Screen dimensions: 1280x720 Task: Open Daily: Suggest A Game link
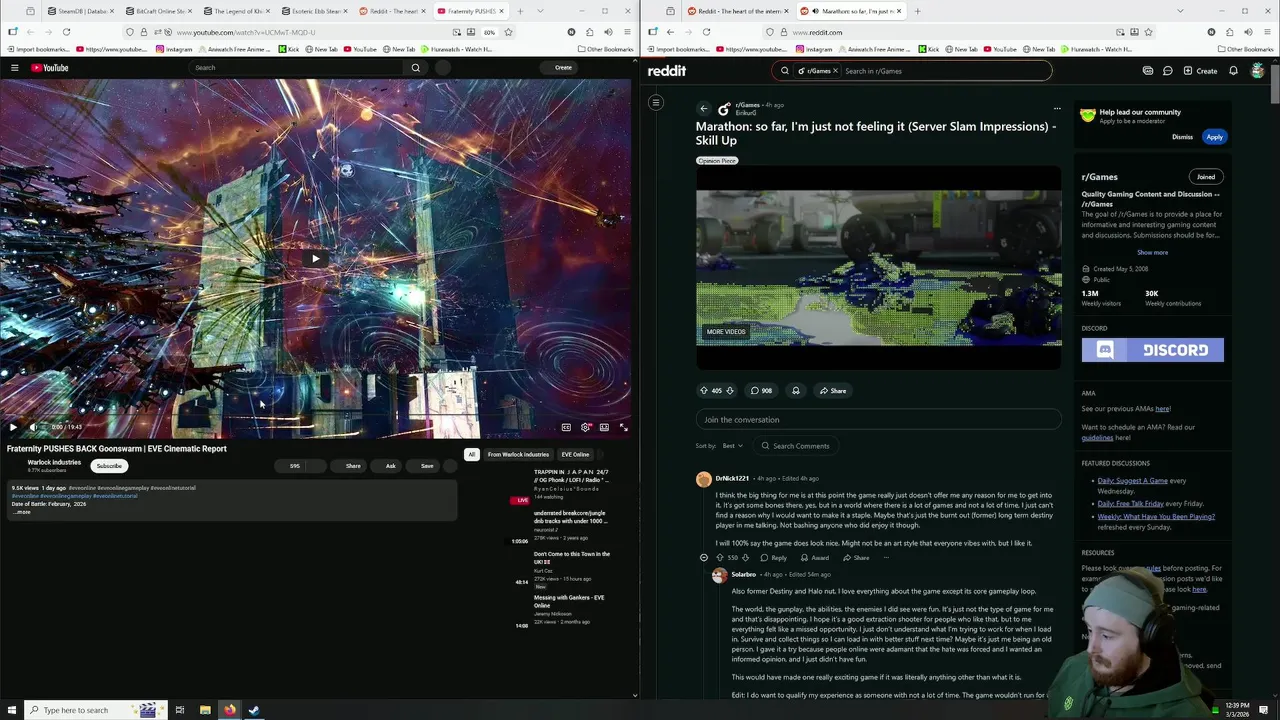(x=1132, y=481)
